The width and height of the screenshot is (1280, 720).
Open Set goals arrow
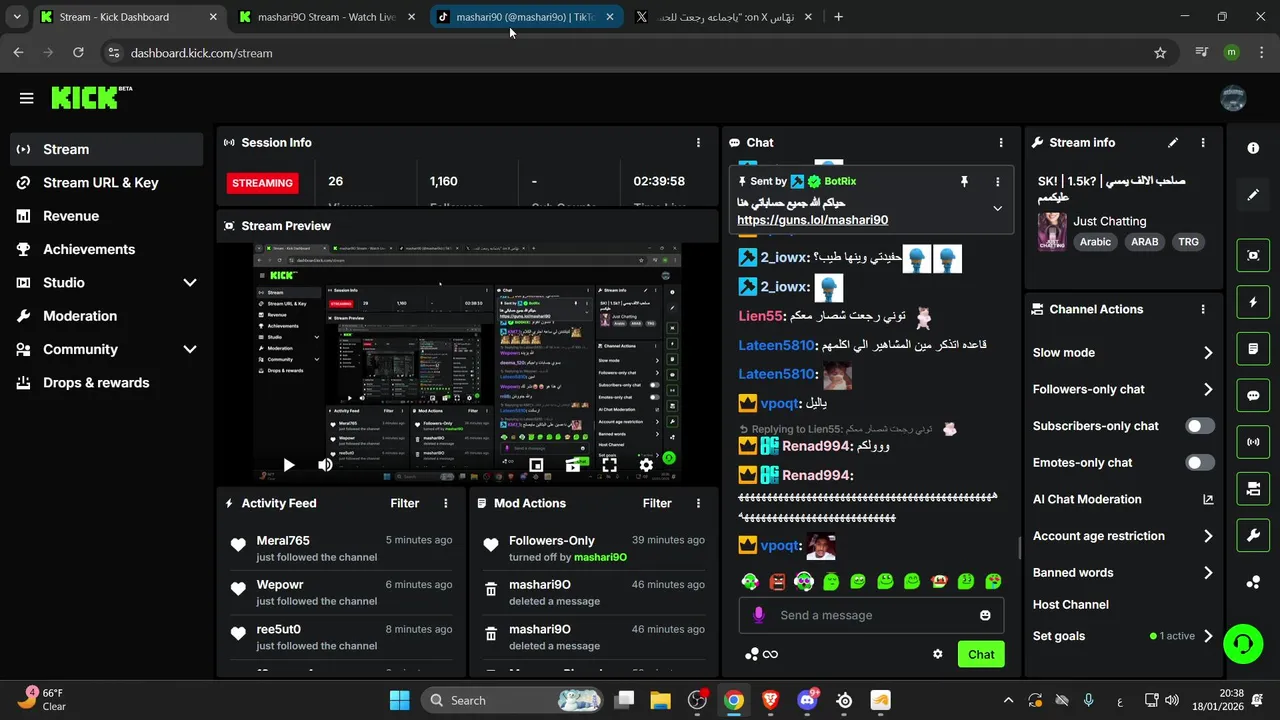coord(1208,636)
